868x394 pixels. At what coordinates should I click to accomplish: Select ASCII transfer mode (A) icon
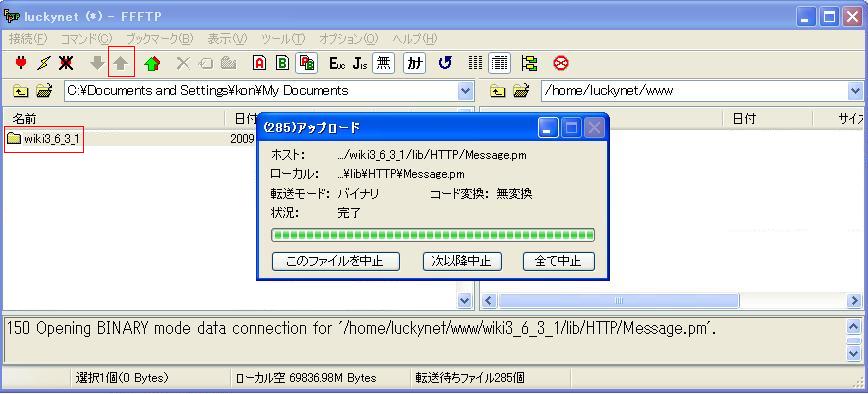coord(259,63)
